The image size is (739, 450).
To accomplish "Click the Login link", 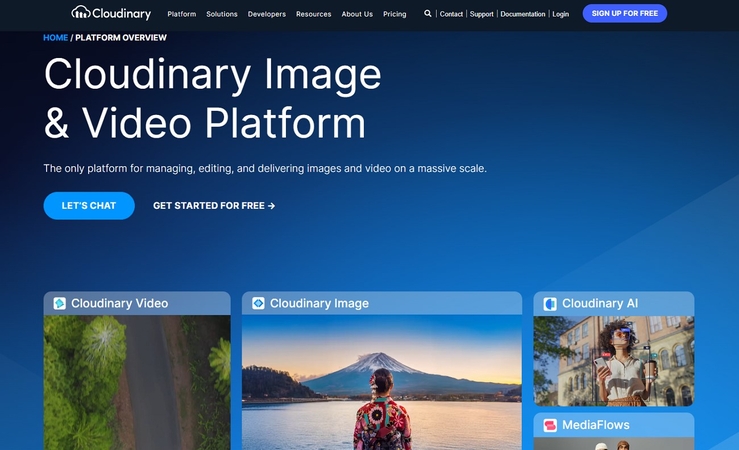I will click(x=560, y=14).
